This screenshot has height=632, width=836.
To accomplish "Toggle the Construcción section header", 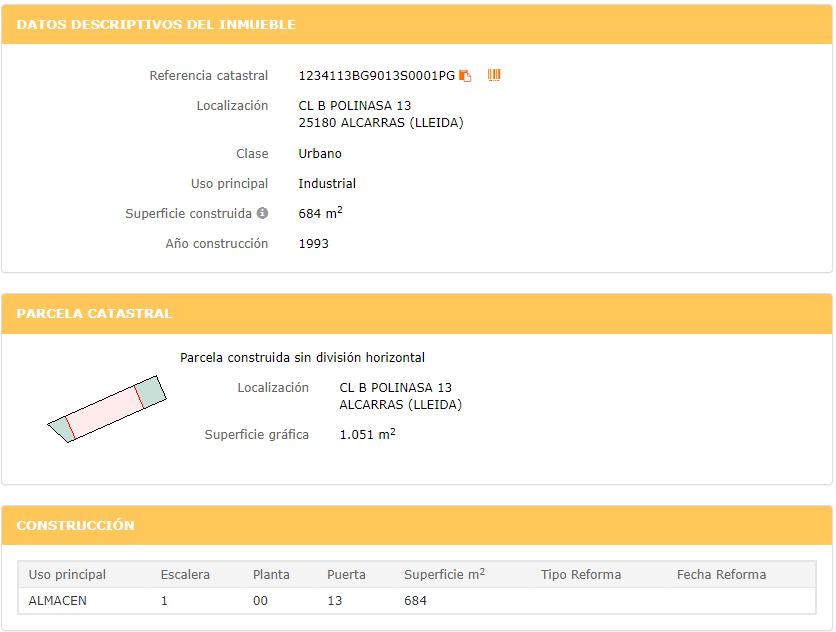I will click(417, 526).
